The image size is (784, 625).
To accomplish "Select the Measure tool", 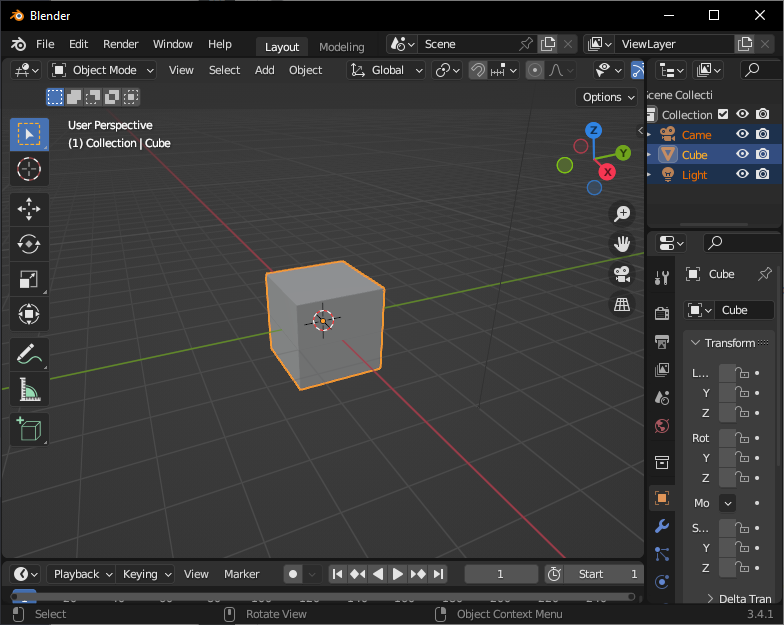I will click(x=29, y=390).
